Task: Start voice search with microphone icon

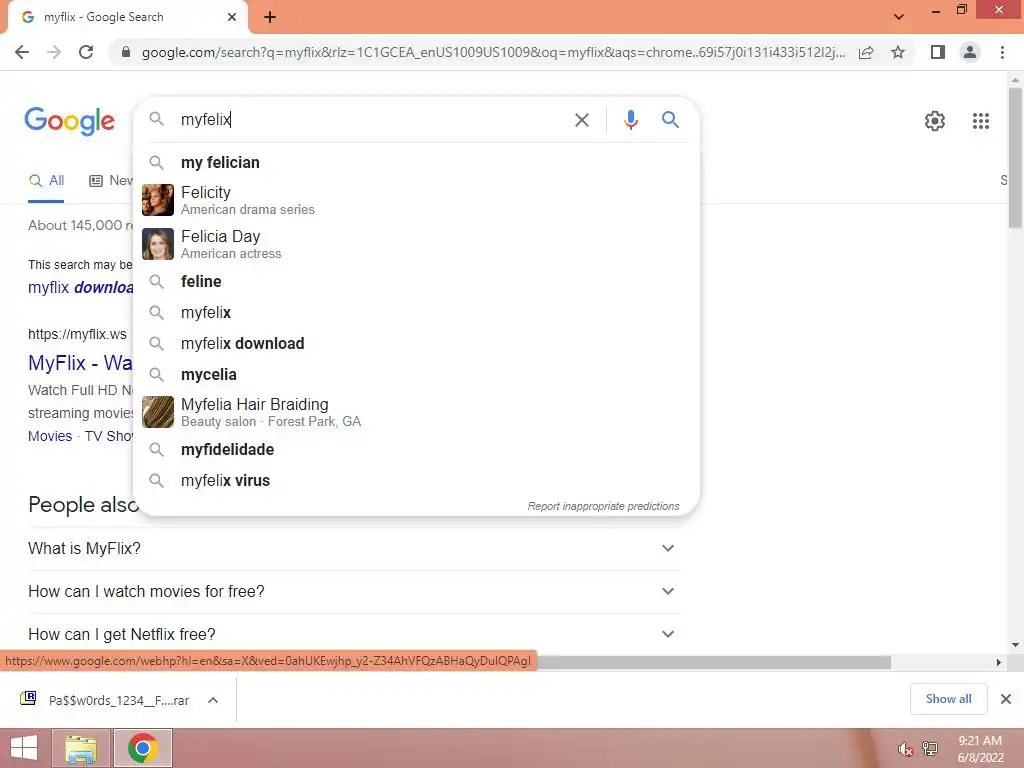Action: pyautogui.click(x=630, y=120)
